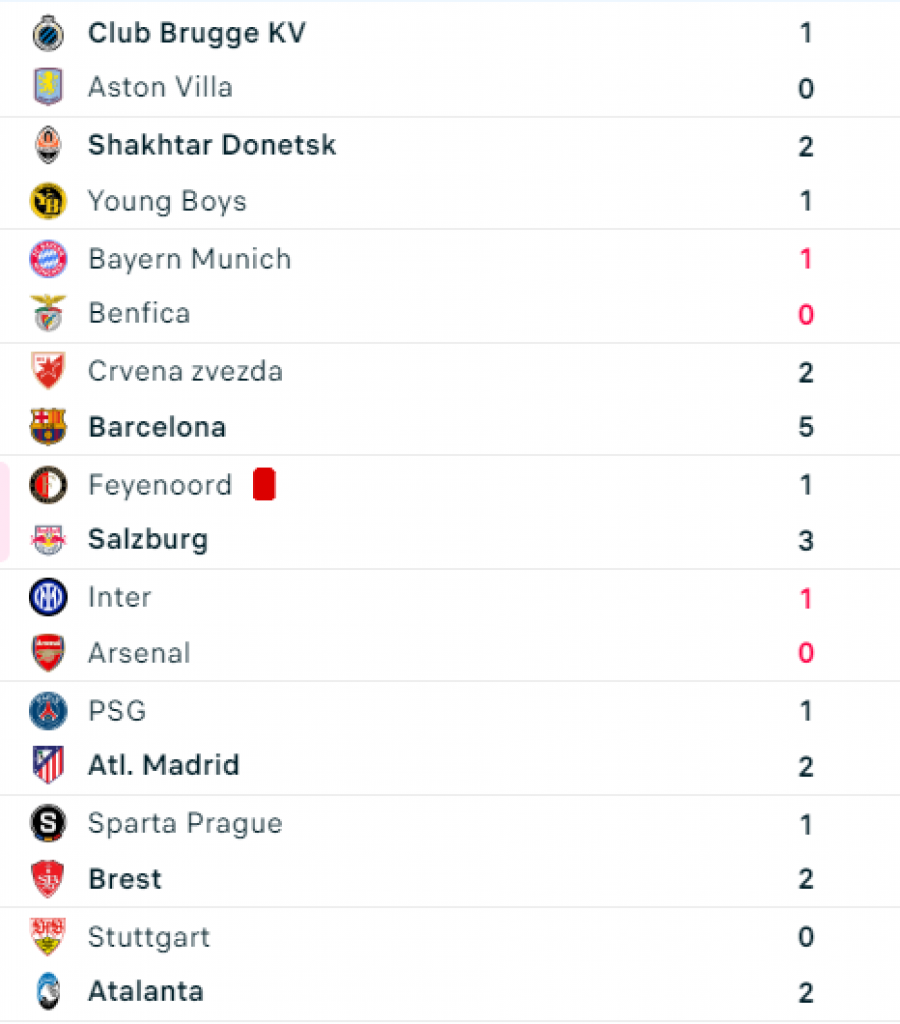
Task: Click Barcelona's score of 5
Action: tap(806, 427)
